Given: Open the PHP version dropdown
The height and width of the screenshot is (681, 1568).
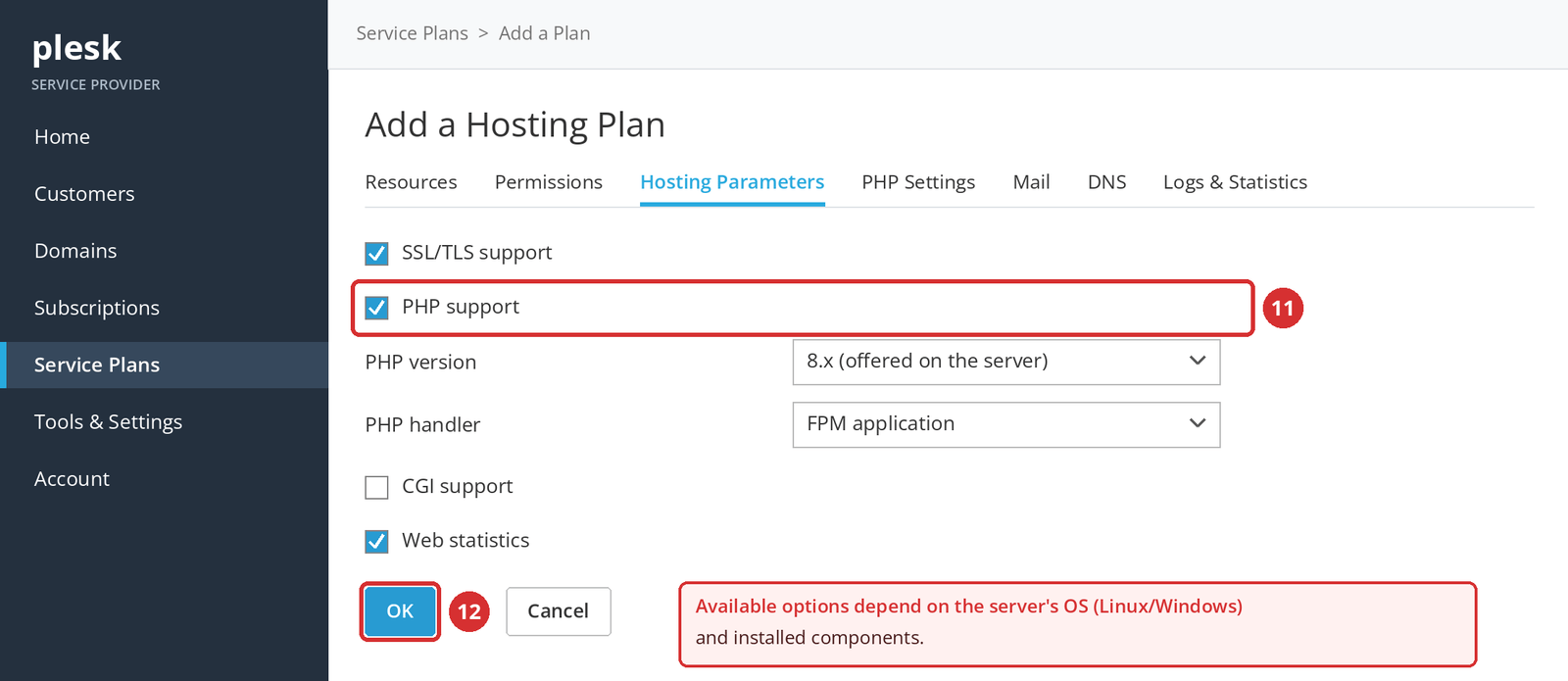Looking at the screenshot, I should point(1005,362).
